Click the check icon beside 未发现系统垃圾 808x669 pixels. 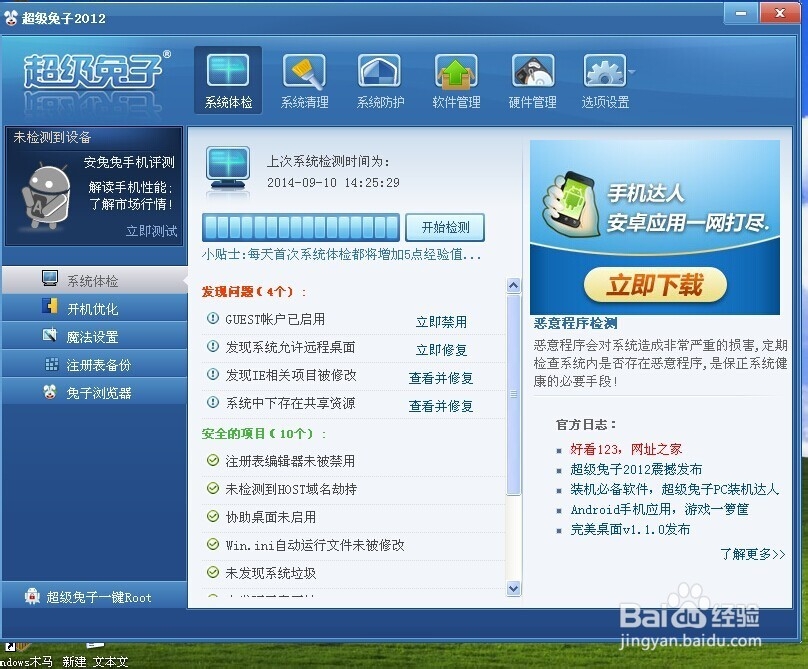click(212, 572)
